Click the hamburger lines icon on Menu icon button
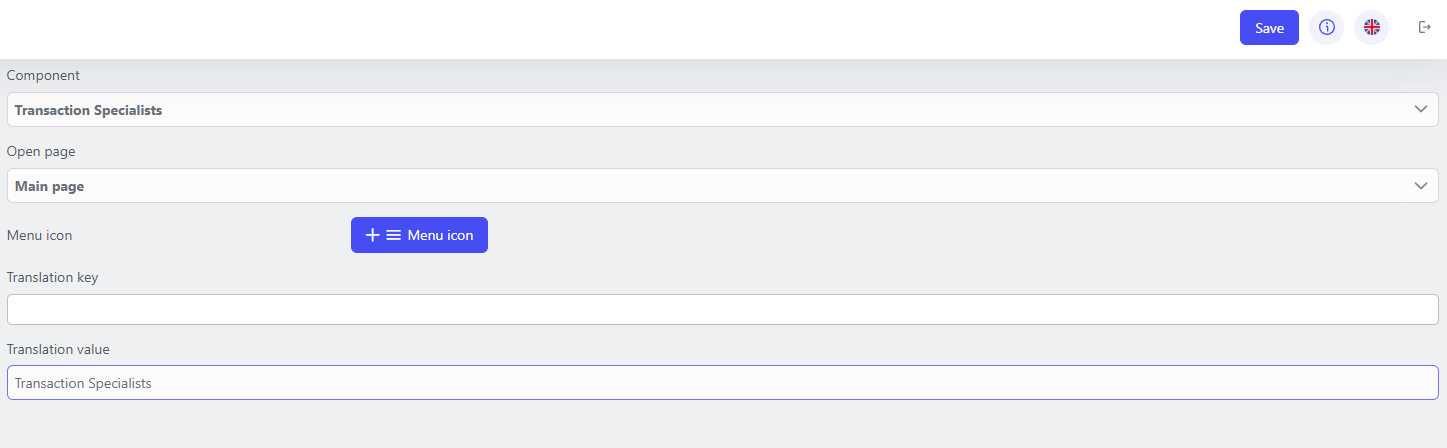The height and width of the screenshot is (448, 1447). coord(393,235)
